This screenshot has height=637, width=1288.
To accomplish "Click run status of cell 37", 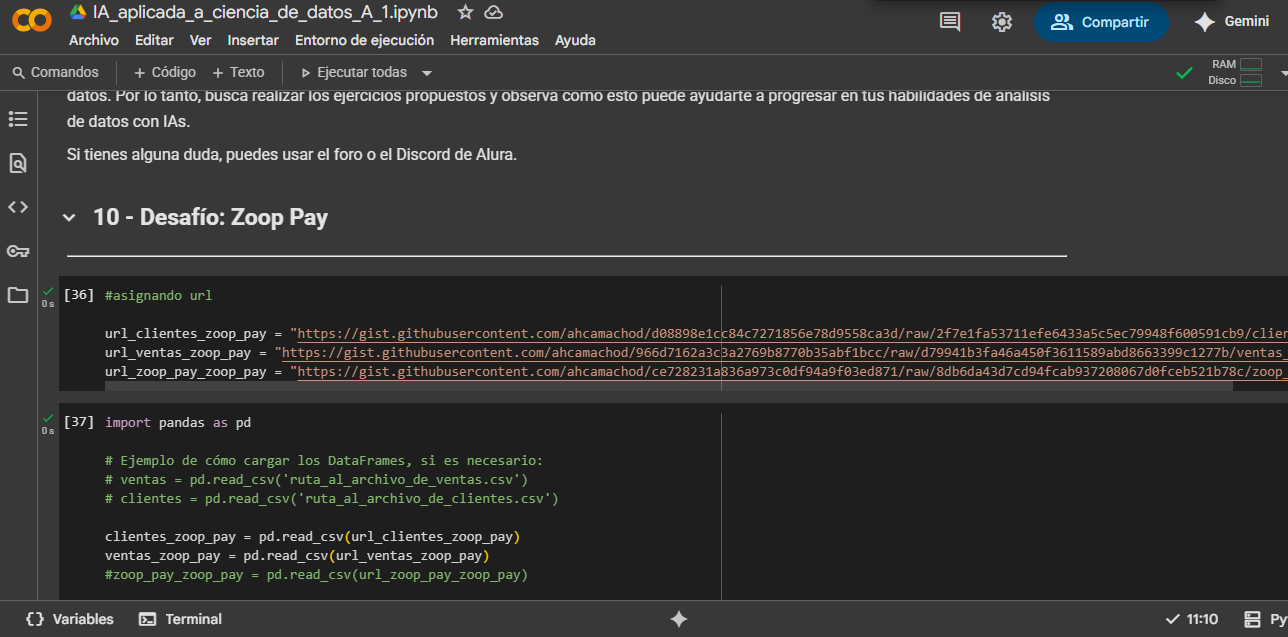I will coord(47,423).
